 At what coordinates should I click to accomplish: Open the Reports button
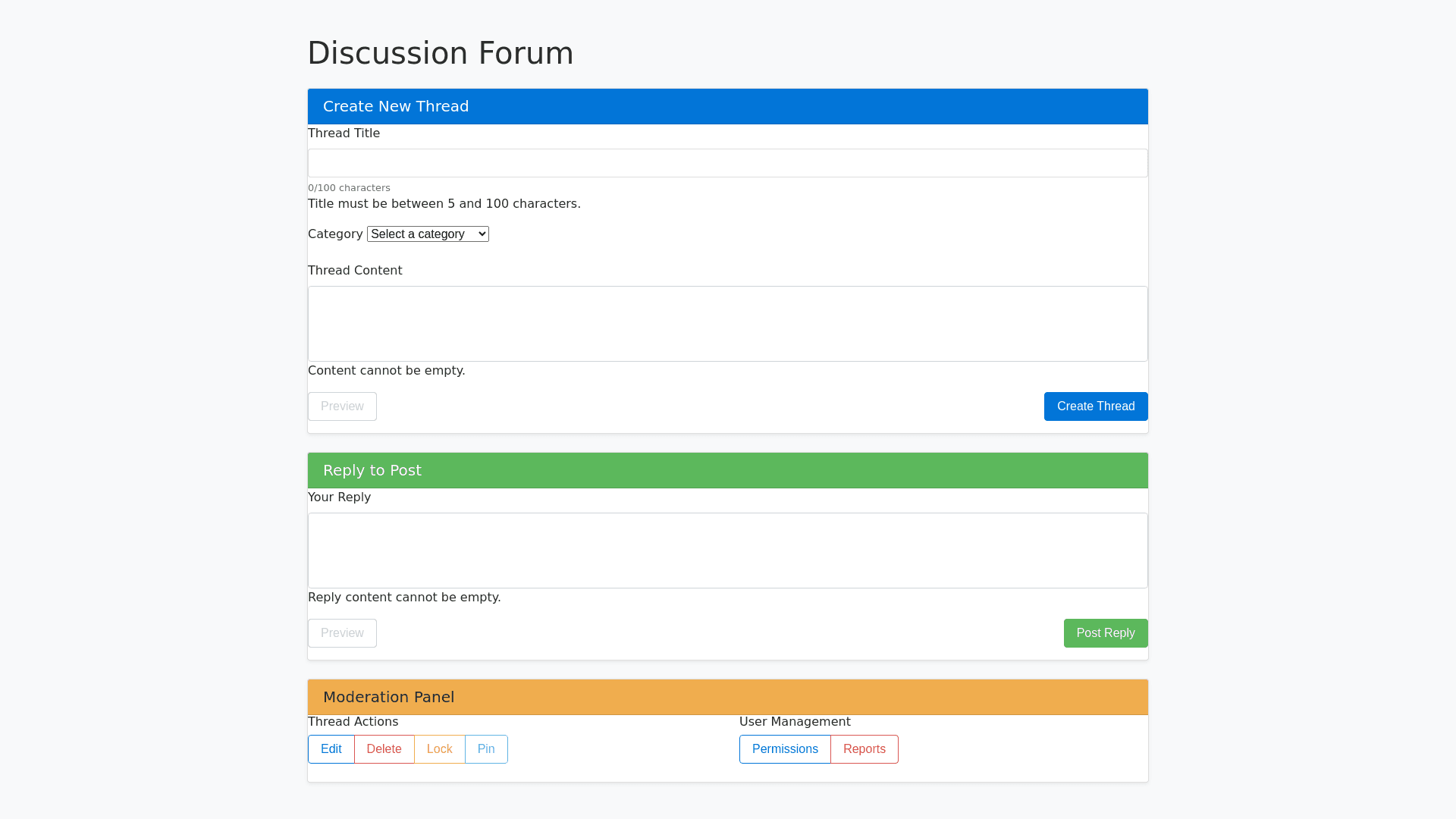[x=864, y=749]
